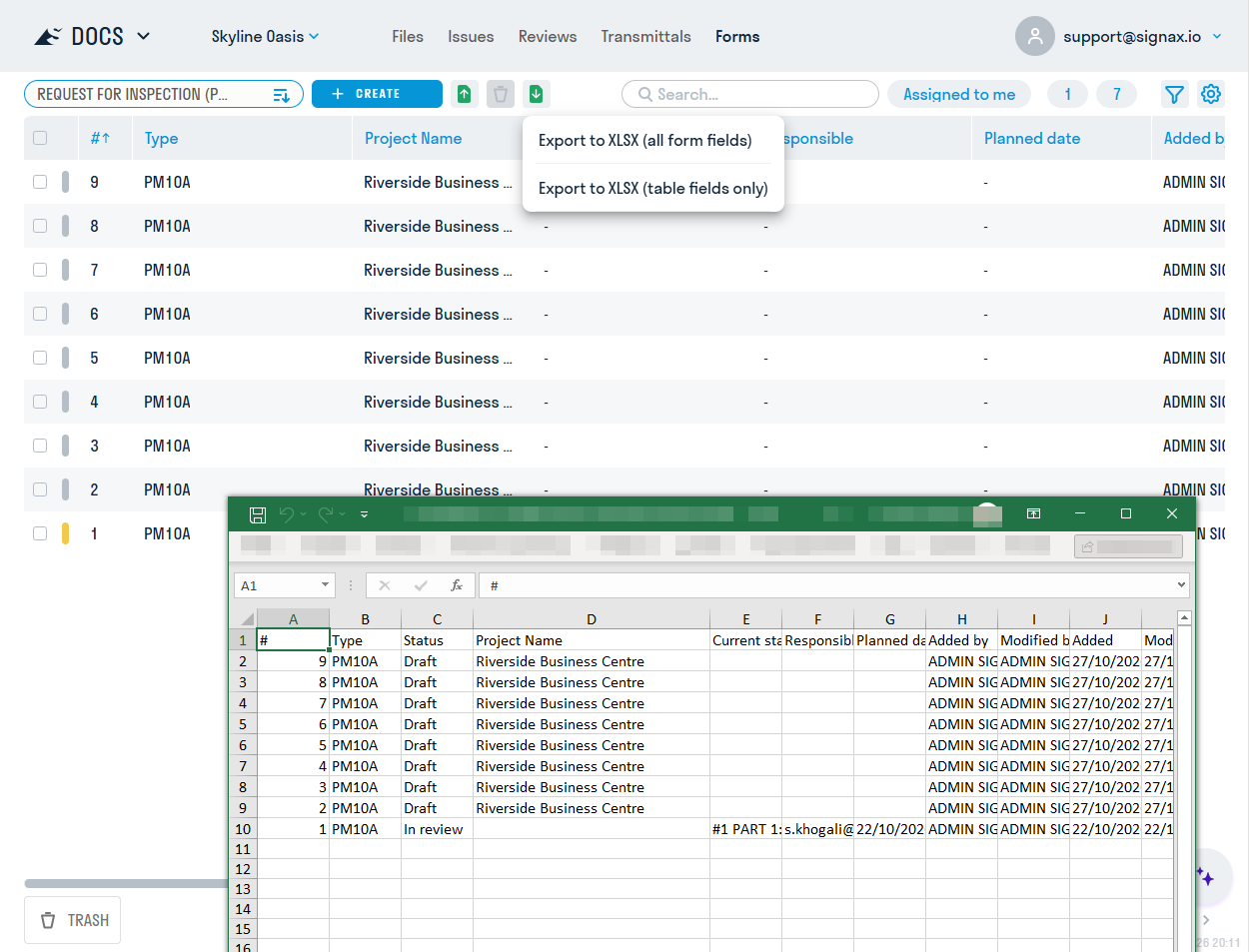Click the green import forms icon
This screenshot has height=952, width=1249.
click(465, 94)
